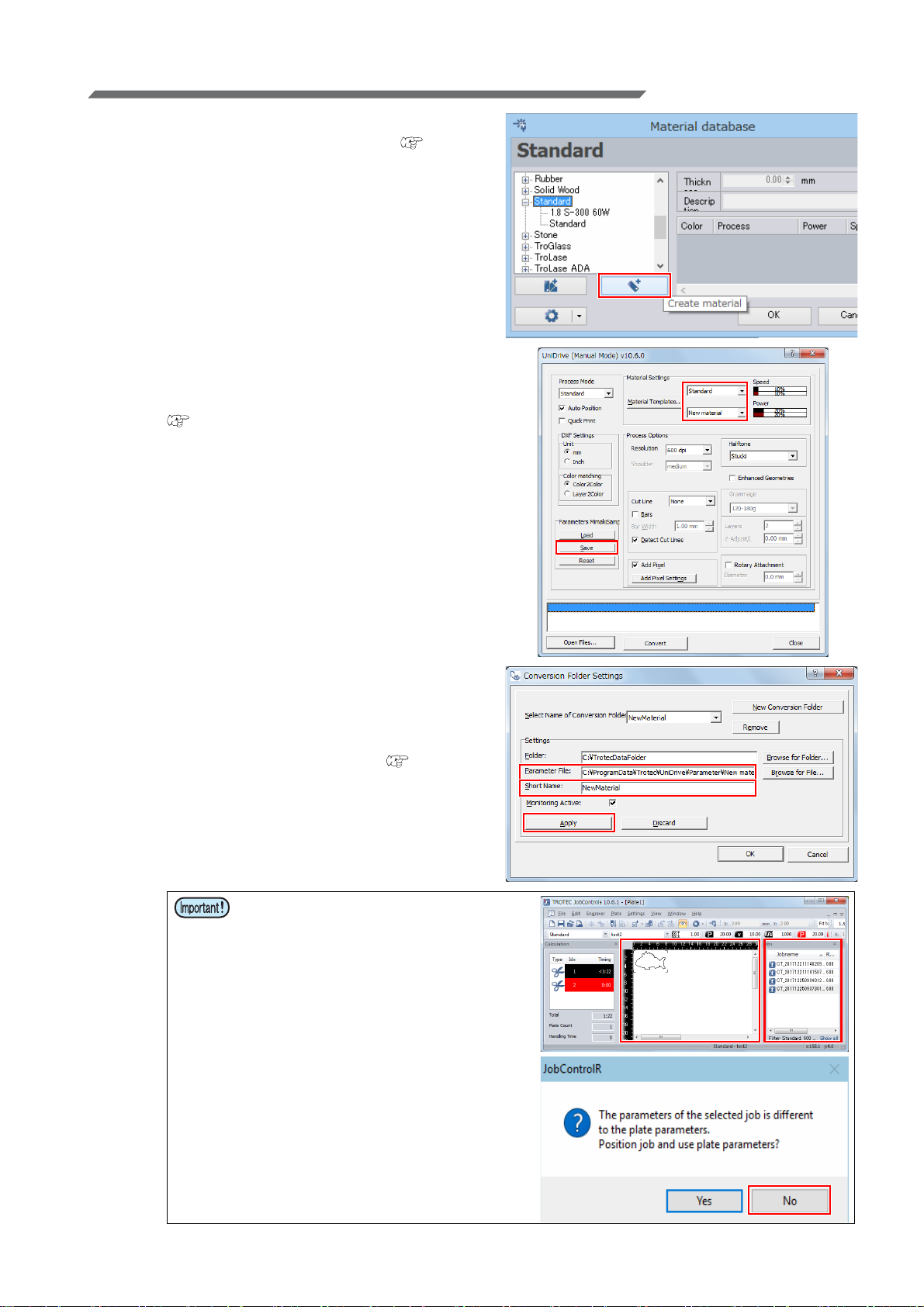Image resolution: width=924 pixels, height=1307 pixels.
Task: Click the help question button in Conversion Folder Settings
Action: 815,673
